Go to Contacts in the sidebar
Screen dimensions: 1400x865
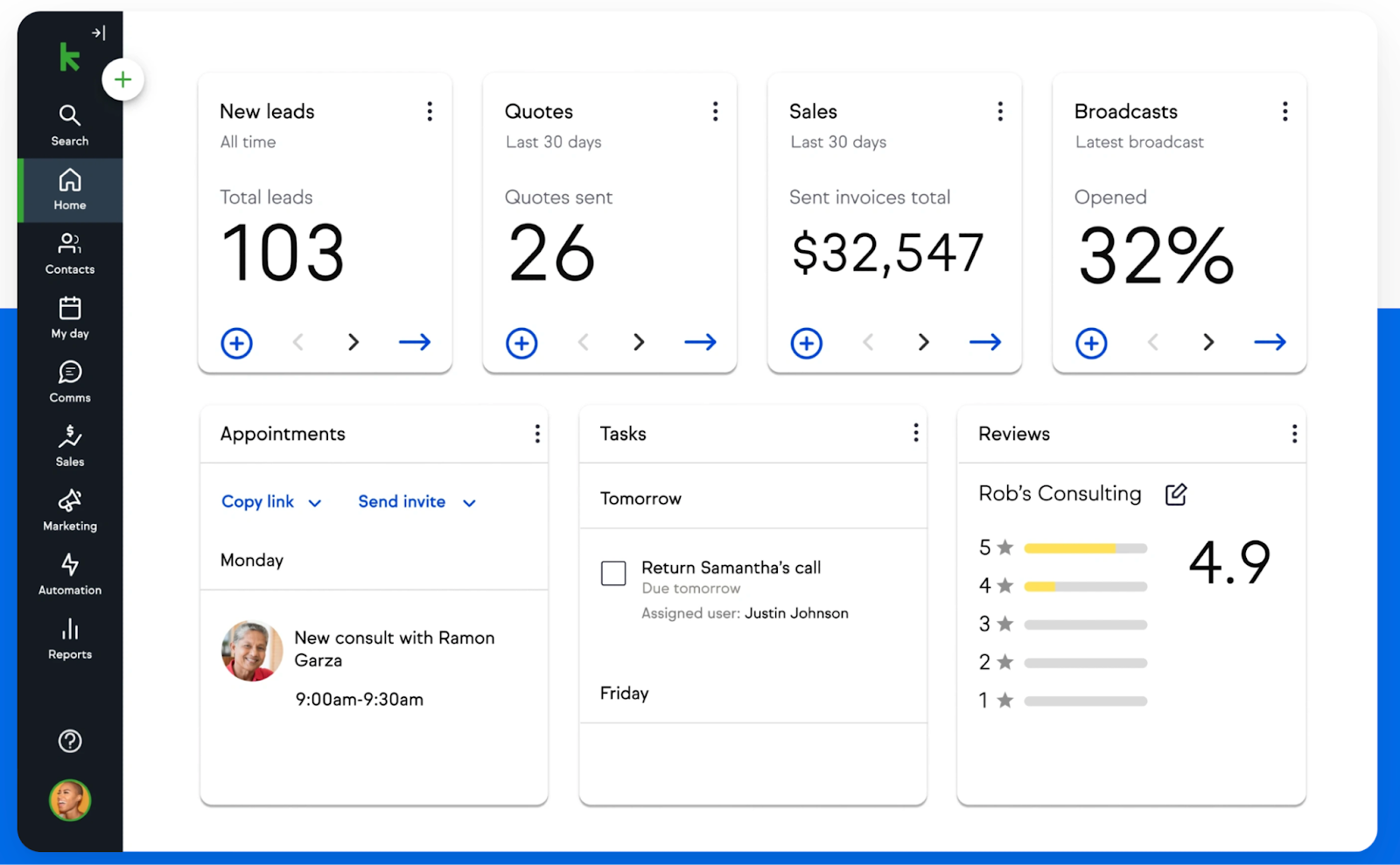click(x=70, y=254)
